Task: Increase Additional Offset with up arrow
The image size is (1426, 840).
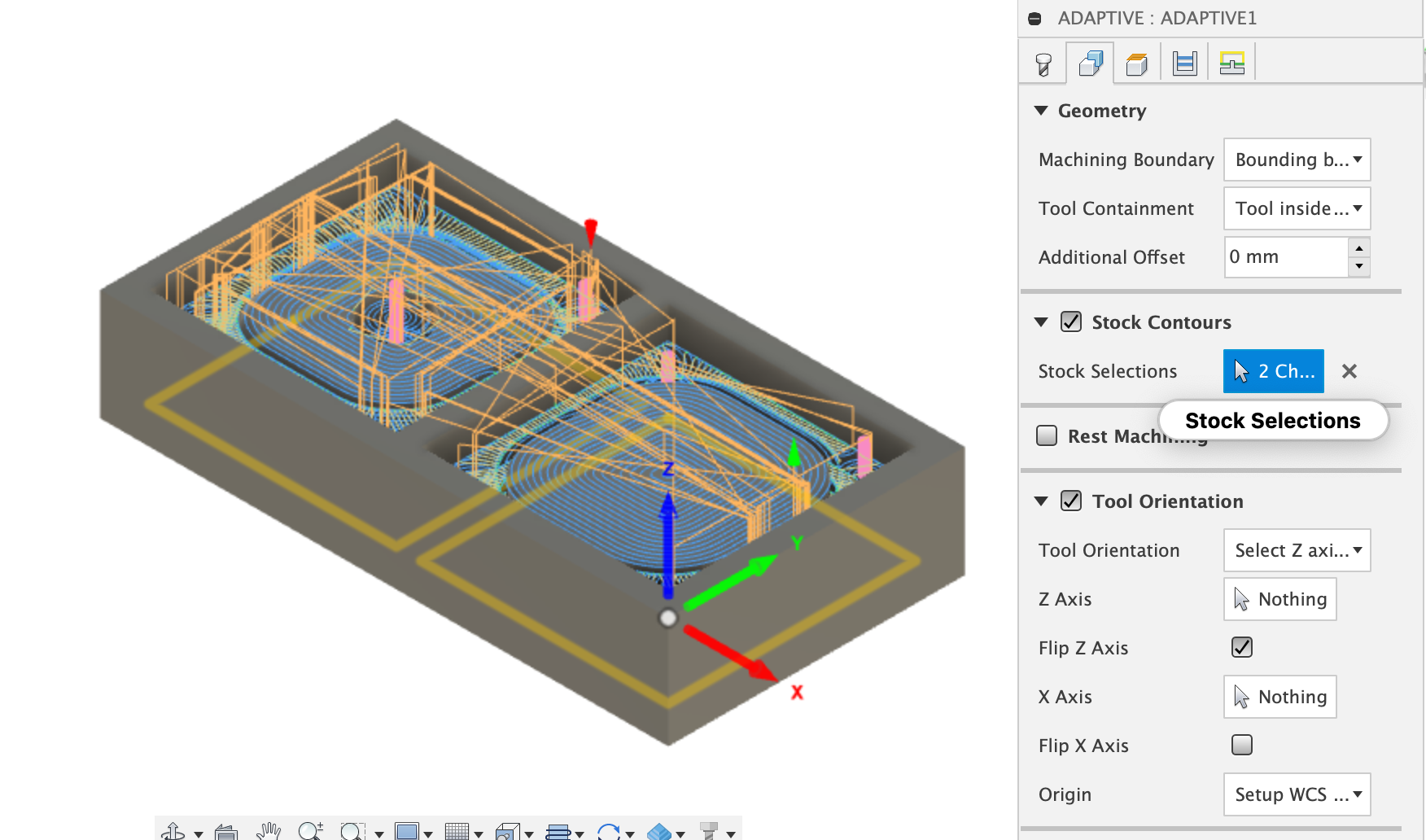Action: [1359, 248]
